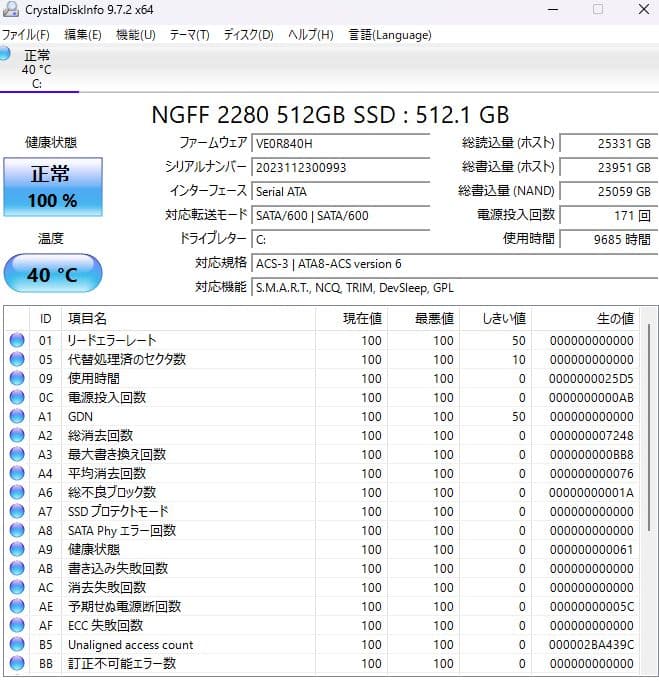
Task: Click the しきい値 column header
Action: 496,319
